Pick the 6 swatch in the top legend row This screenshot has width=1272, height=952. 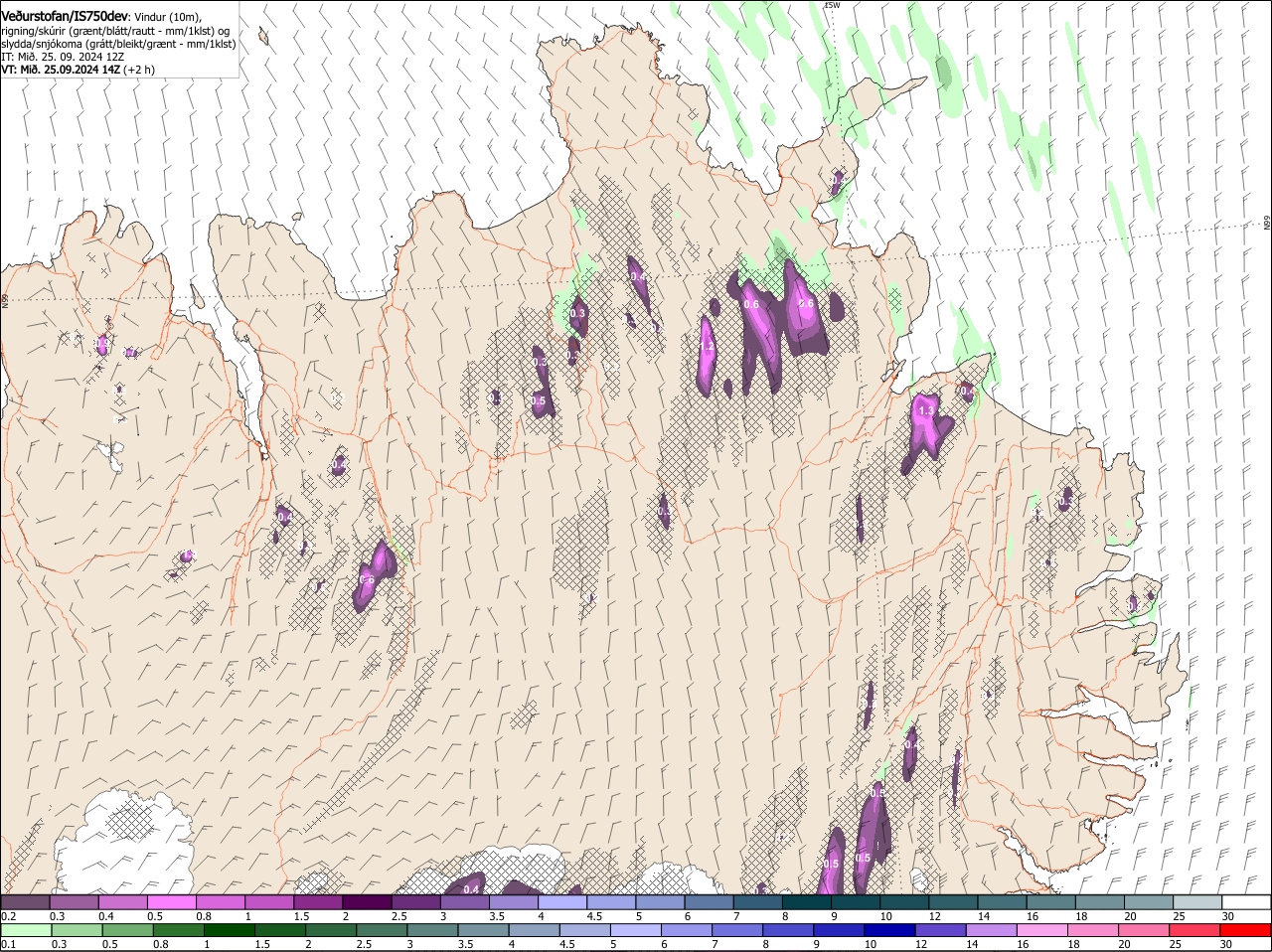710,902
